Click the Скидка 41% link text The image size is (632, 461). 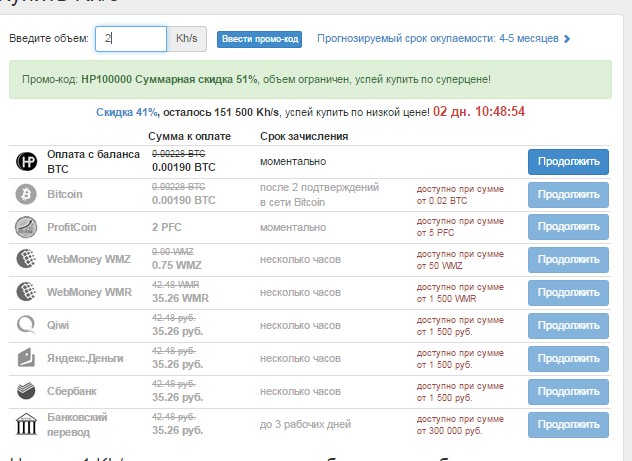coord(127,112)
